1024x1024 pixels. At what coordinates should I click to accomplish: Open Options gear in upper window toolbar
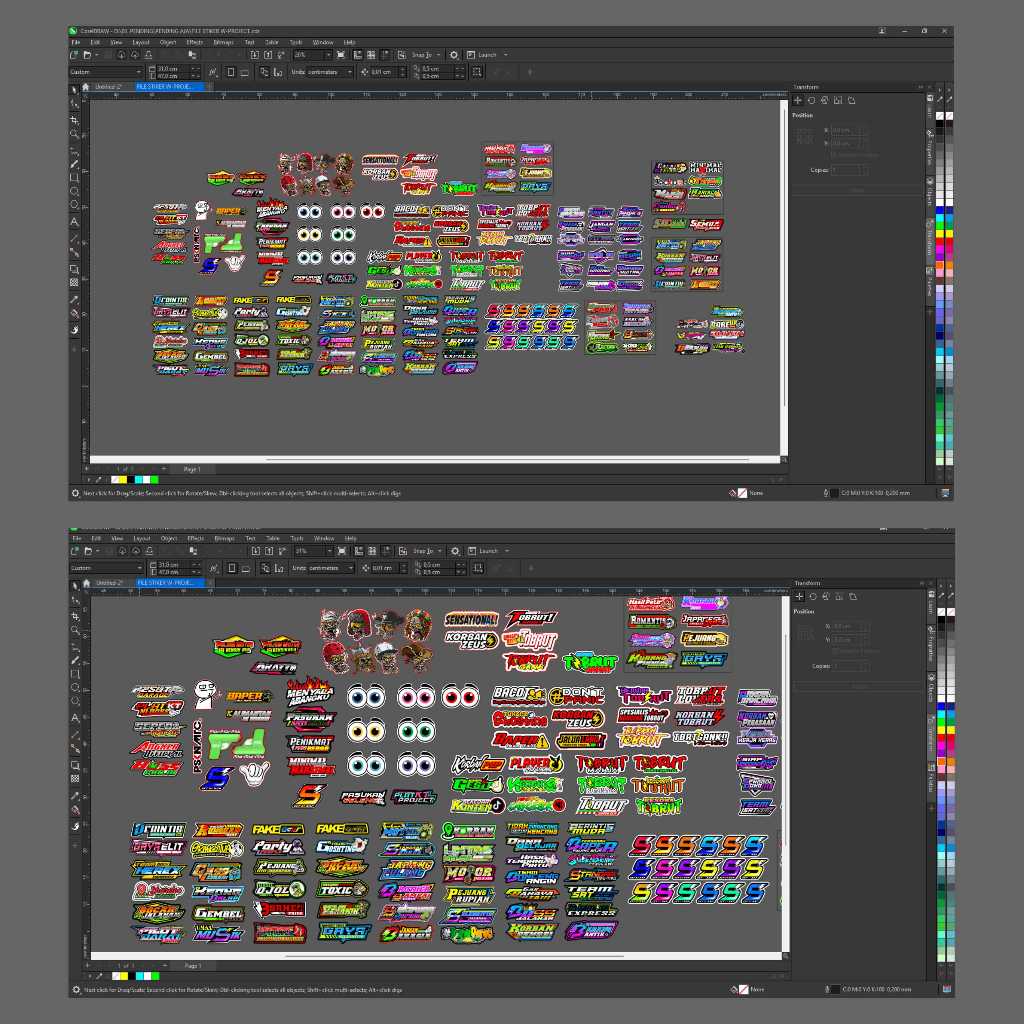click(454, 55)
